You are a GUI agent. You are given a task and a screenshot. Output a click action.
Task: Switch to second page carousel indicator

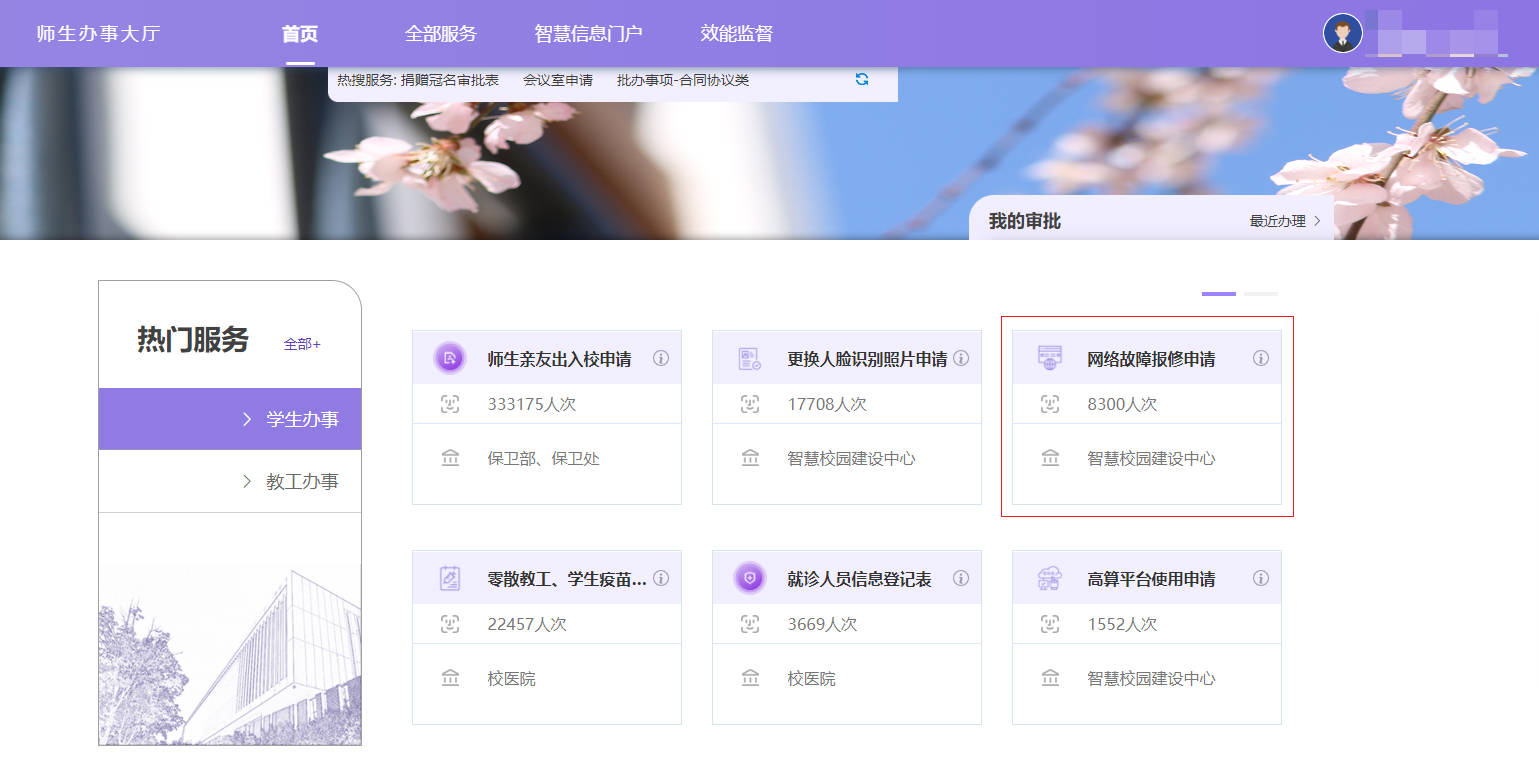[x=1260, y=294]
